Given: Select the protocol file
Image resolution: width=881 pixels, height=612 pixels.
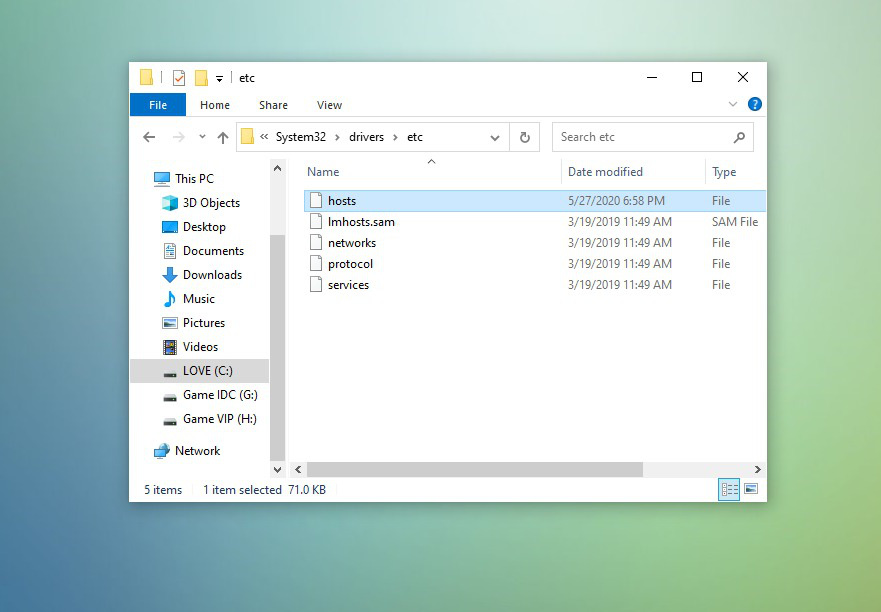Looking at the screenshot, I should point(534,264).
